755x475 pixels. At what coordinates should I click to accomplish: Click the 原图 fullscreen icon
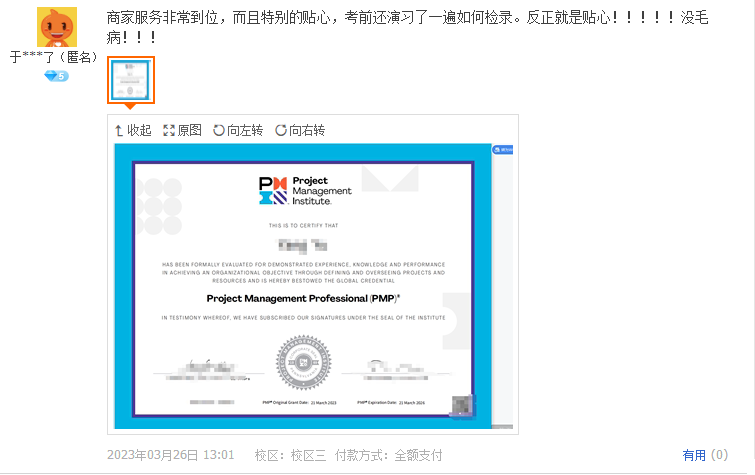169,130
